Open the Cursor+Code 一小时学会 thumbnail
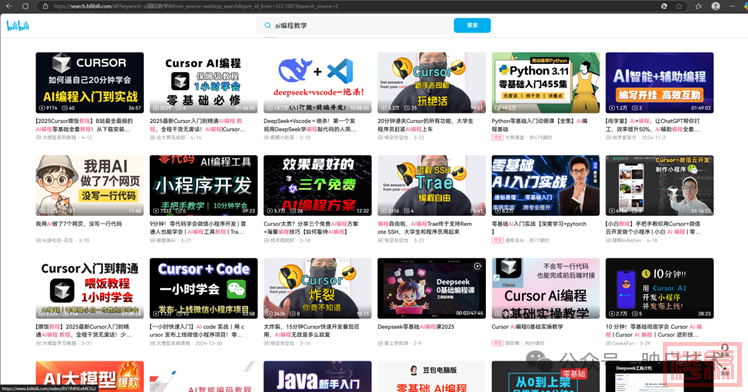 pyautogui.click(x=204, y=288)
